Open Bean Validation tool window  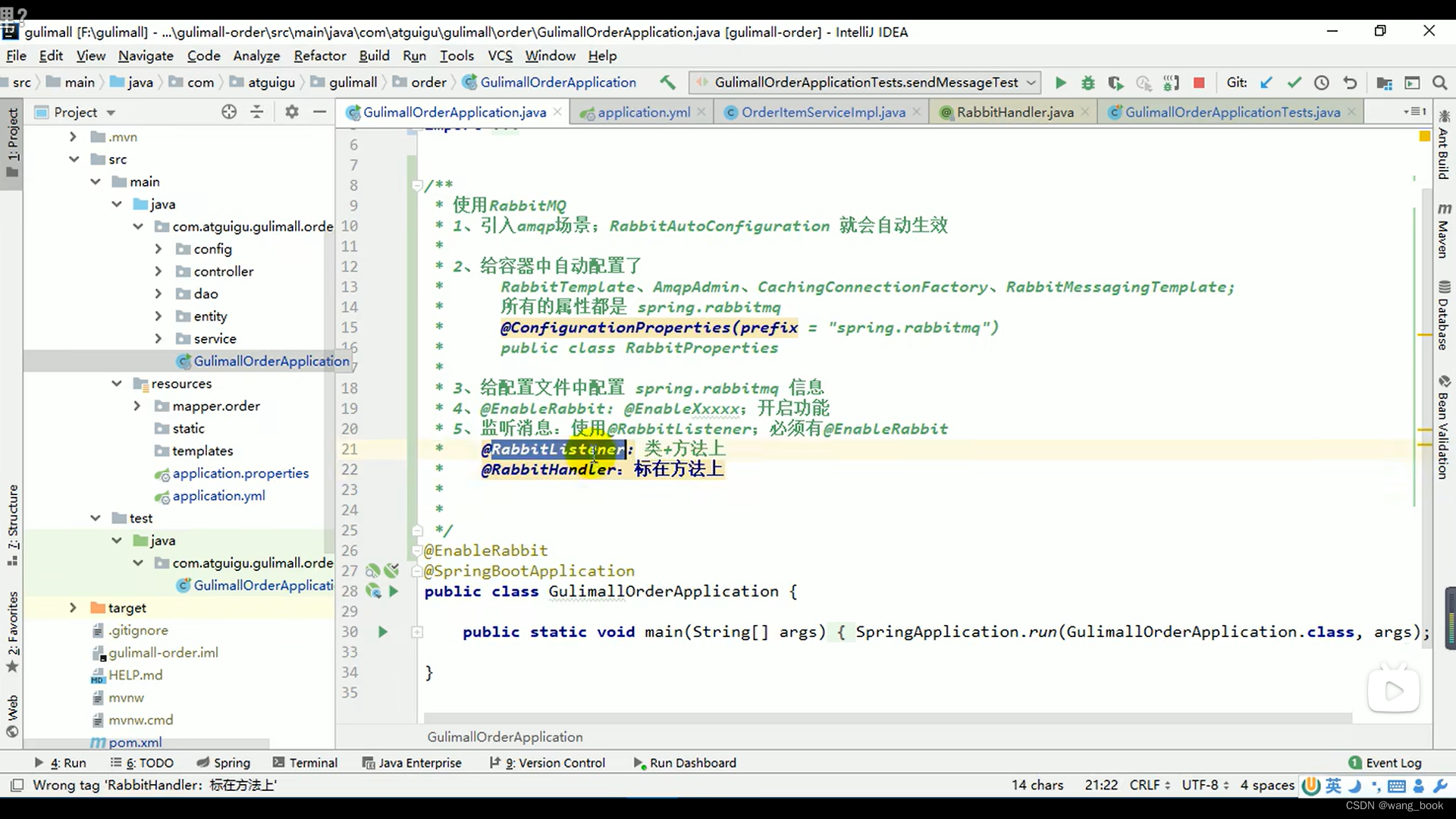click(1444, 426)
